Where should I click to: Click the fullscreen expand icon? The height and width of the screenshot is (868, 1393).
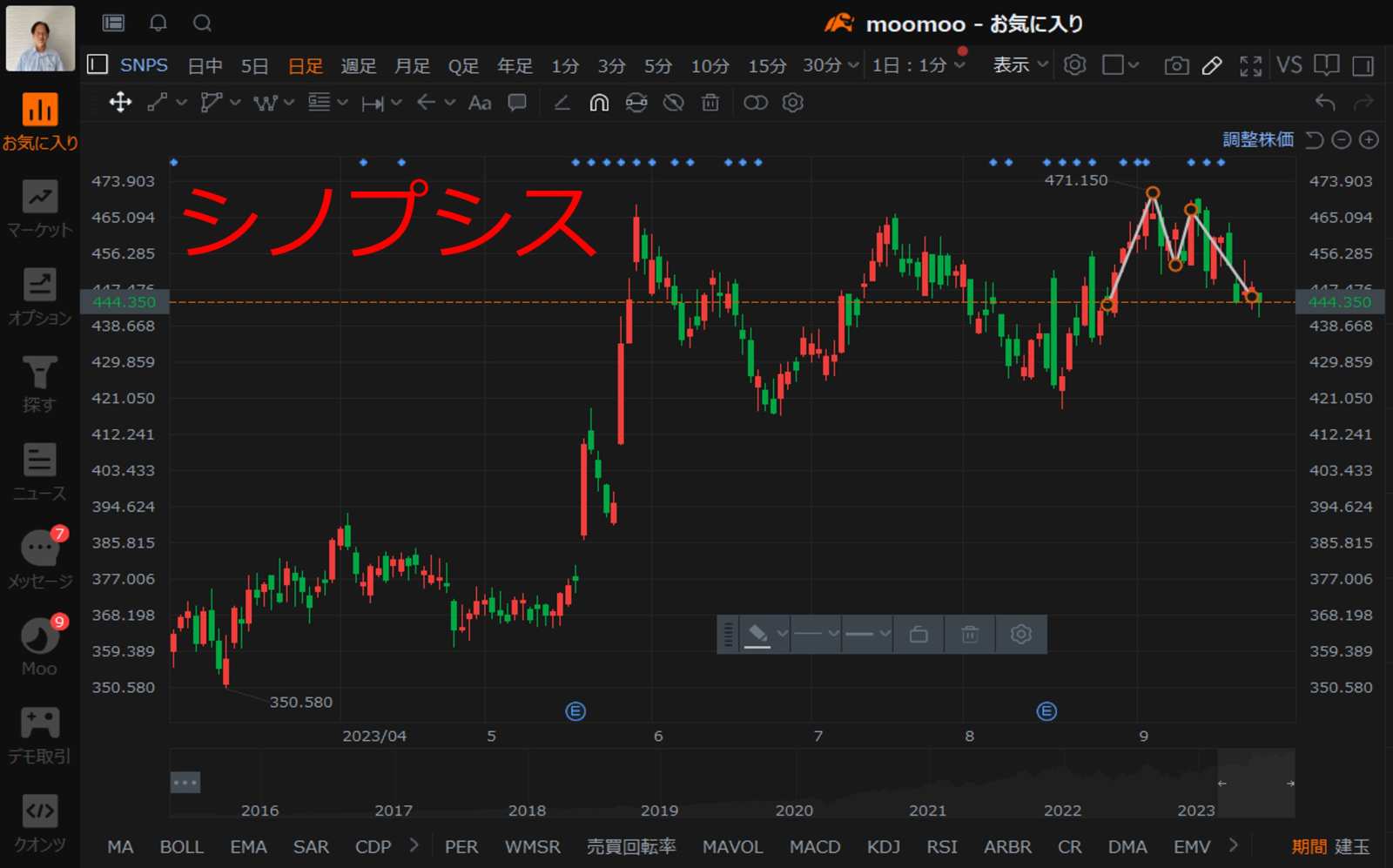point(1251,65)
